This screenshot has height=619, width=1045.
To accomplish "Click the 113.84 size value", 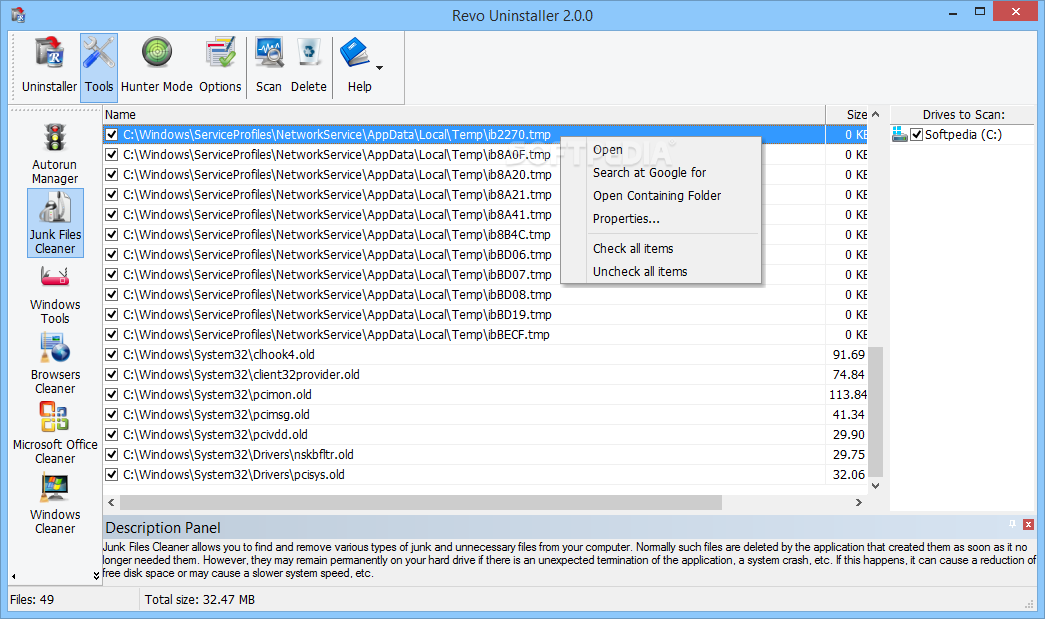I will click(x=848, y=394).
